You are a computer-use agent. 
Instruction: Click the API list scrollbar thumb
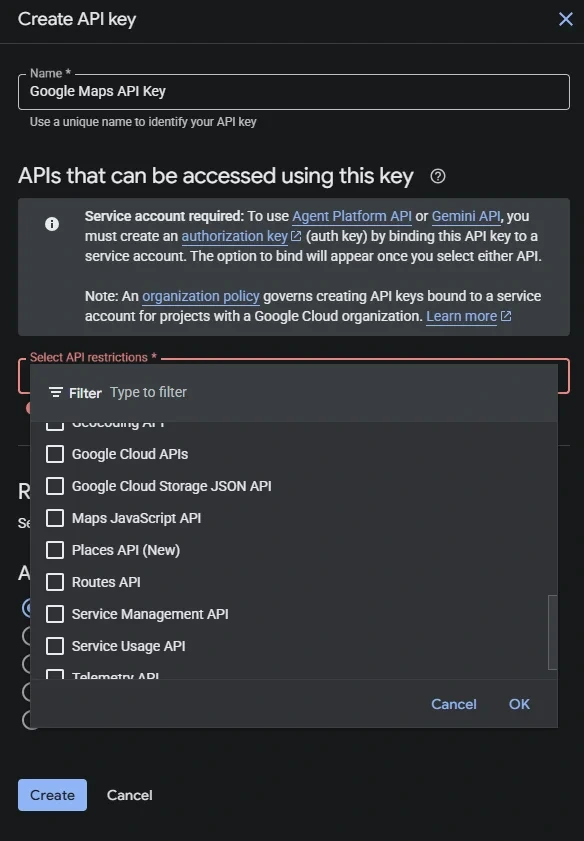tap(552, 632)
